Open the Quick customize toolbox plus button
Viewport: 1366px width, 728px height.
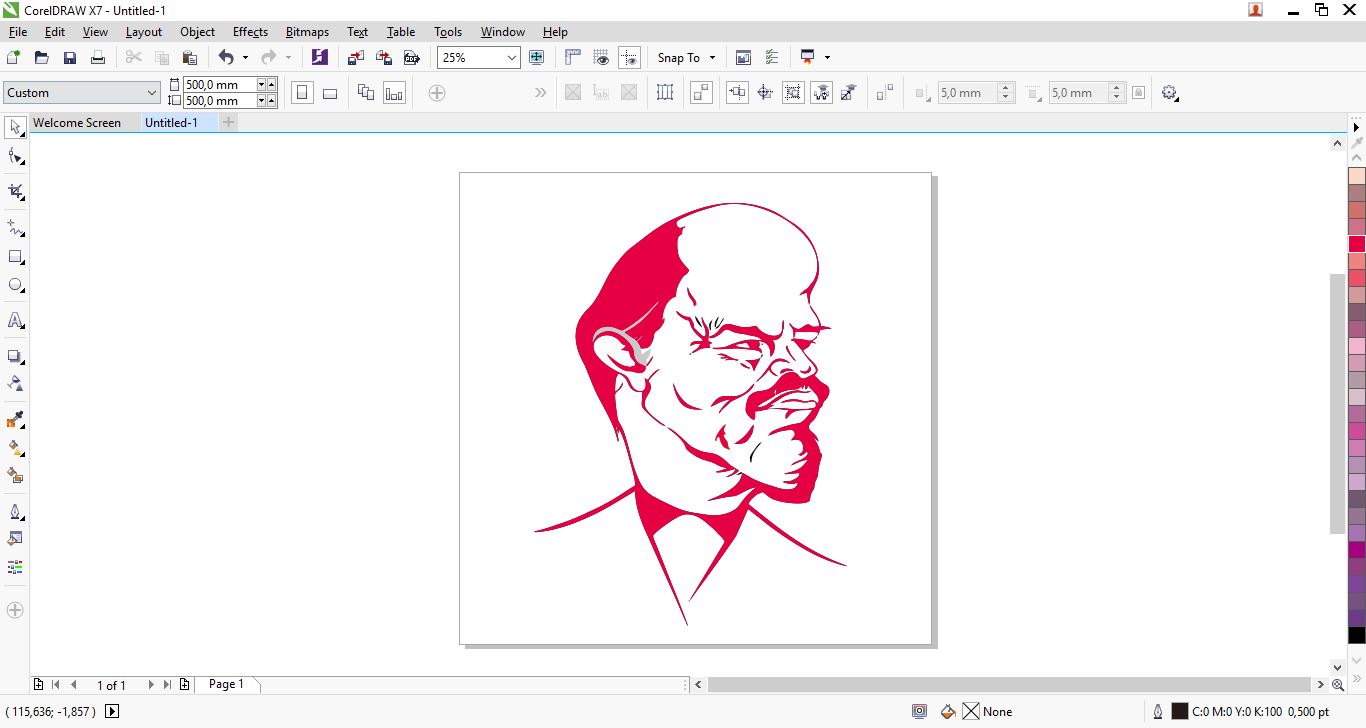(15, 610)
